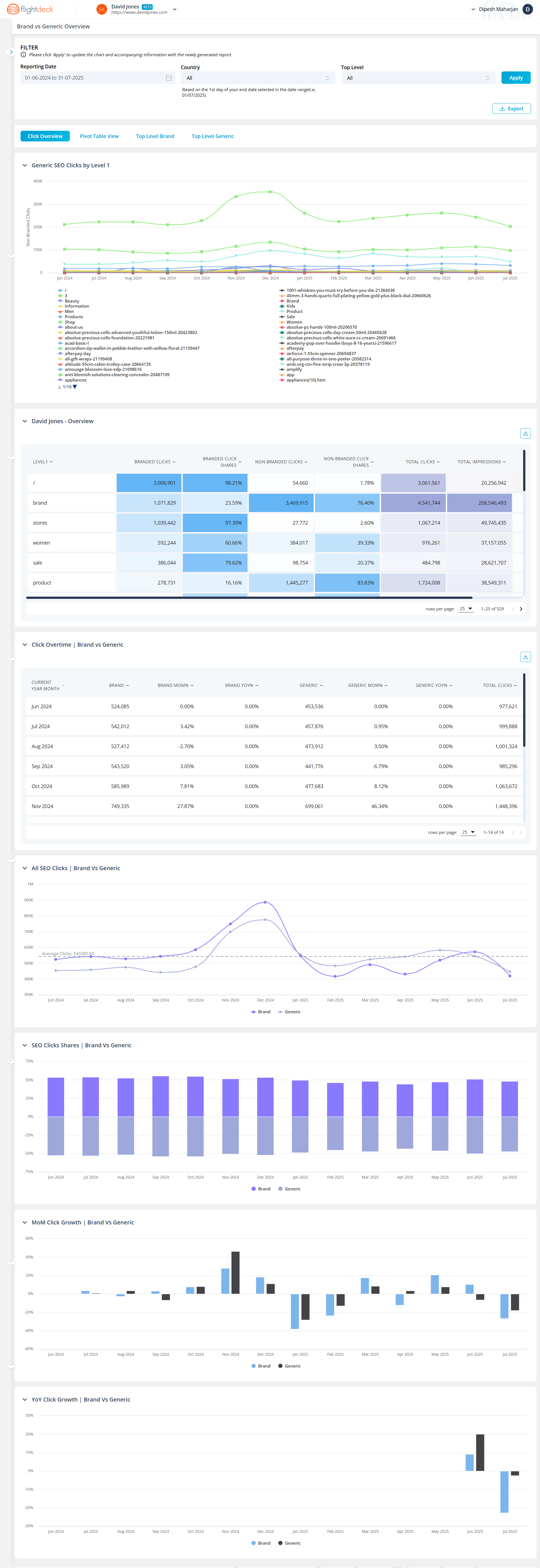Sort by the CURRENT YEAR MONTH column header

click(48, 685)
